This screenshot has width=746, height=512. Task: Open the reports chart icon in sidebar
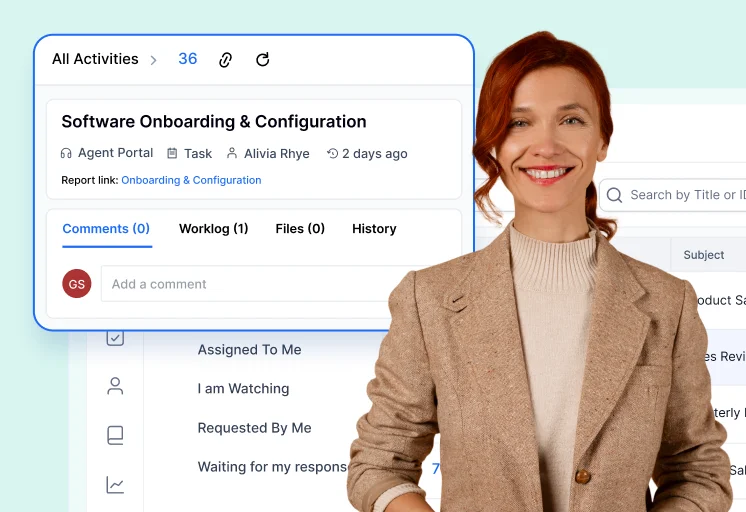click(x=115, y=485)
